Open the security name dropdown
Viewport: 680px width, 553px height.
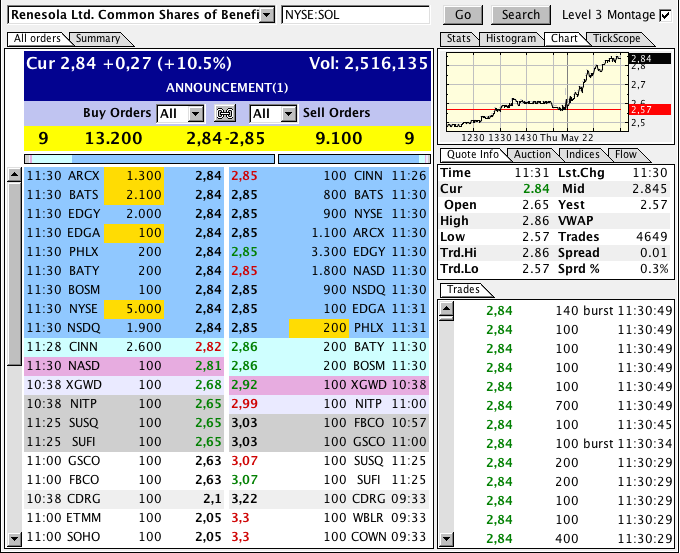[268, 15]
